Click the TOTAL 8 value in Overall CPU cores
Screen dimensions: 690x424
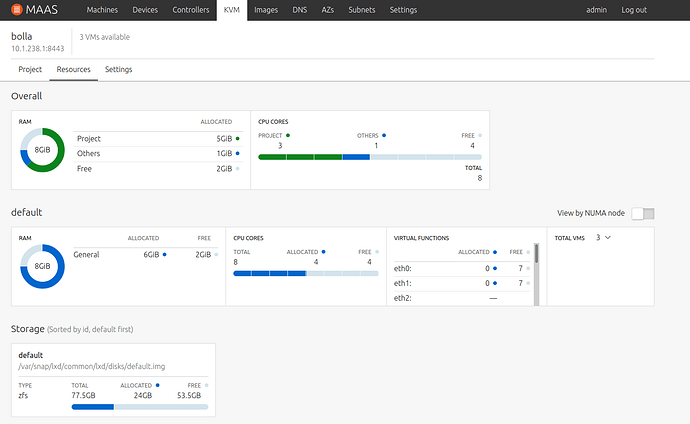[x=480, y=178]
